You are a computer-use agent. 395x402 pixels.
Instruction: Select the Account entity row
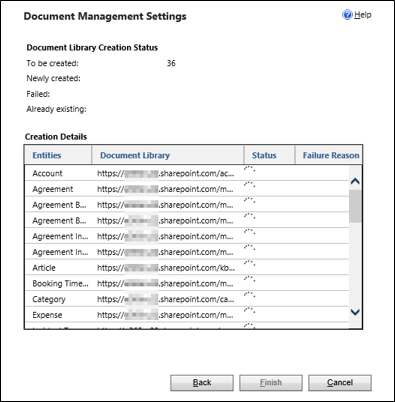tap(187, 173)
